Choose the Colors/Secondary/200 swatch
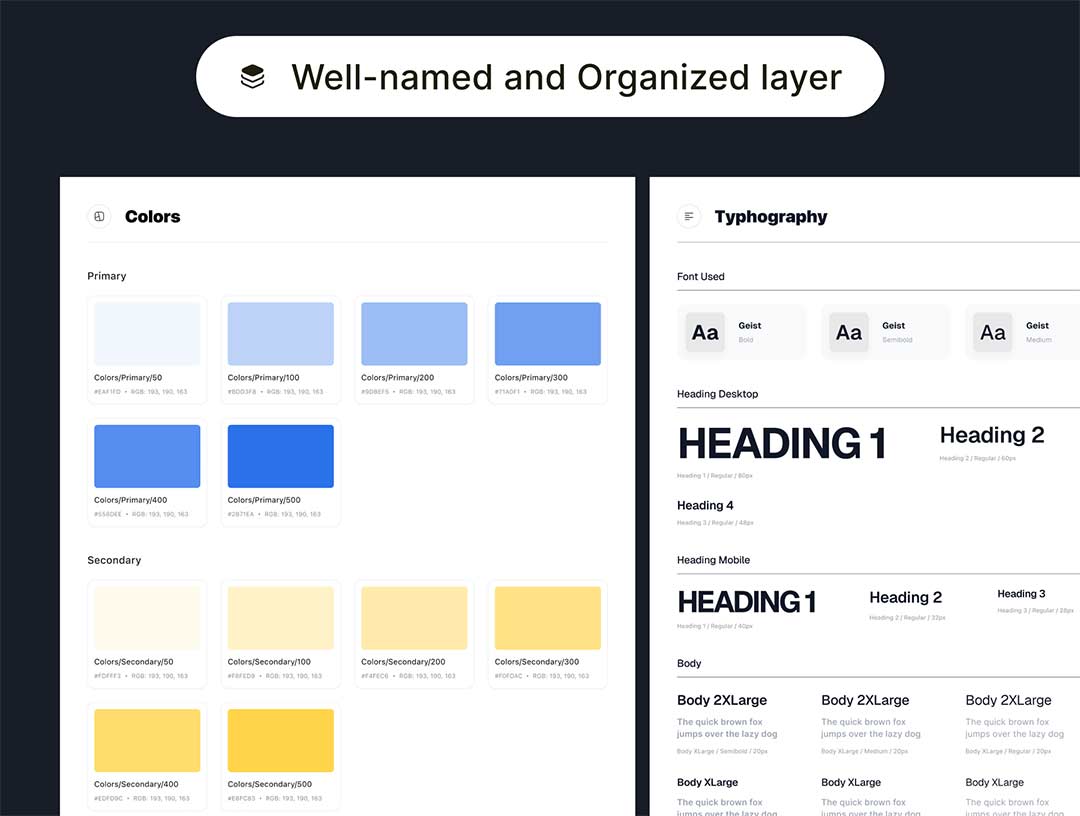 point(414,618)
